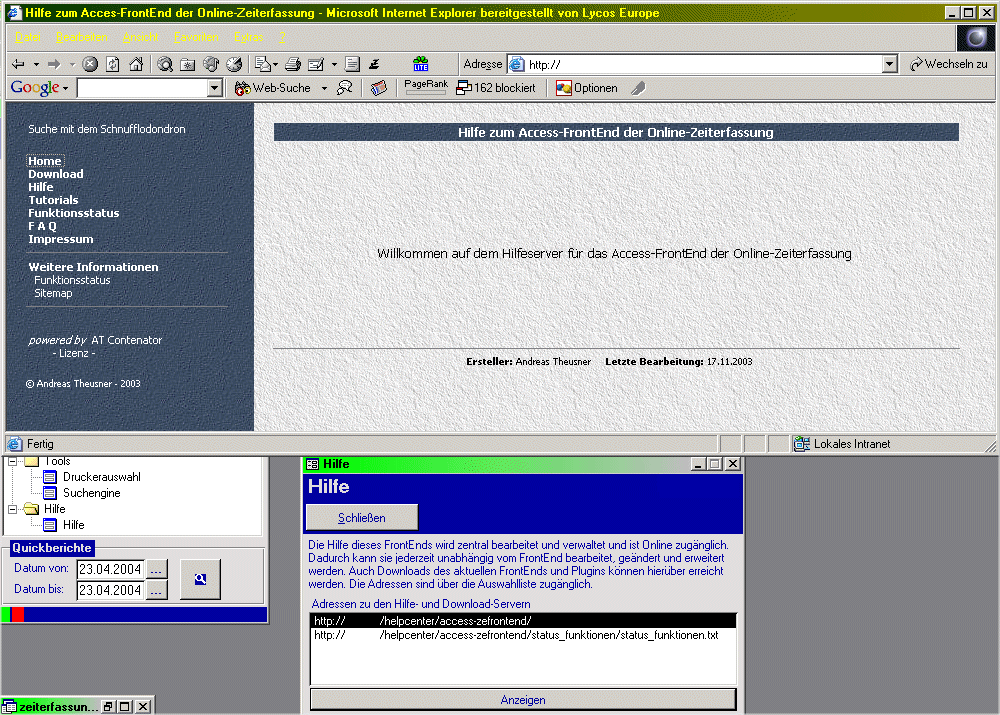Click the Web-Suche binoculars button

[272, 88]
